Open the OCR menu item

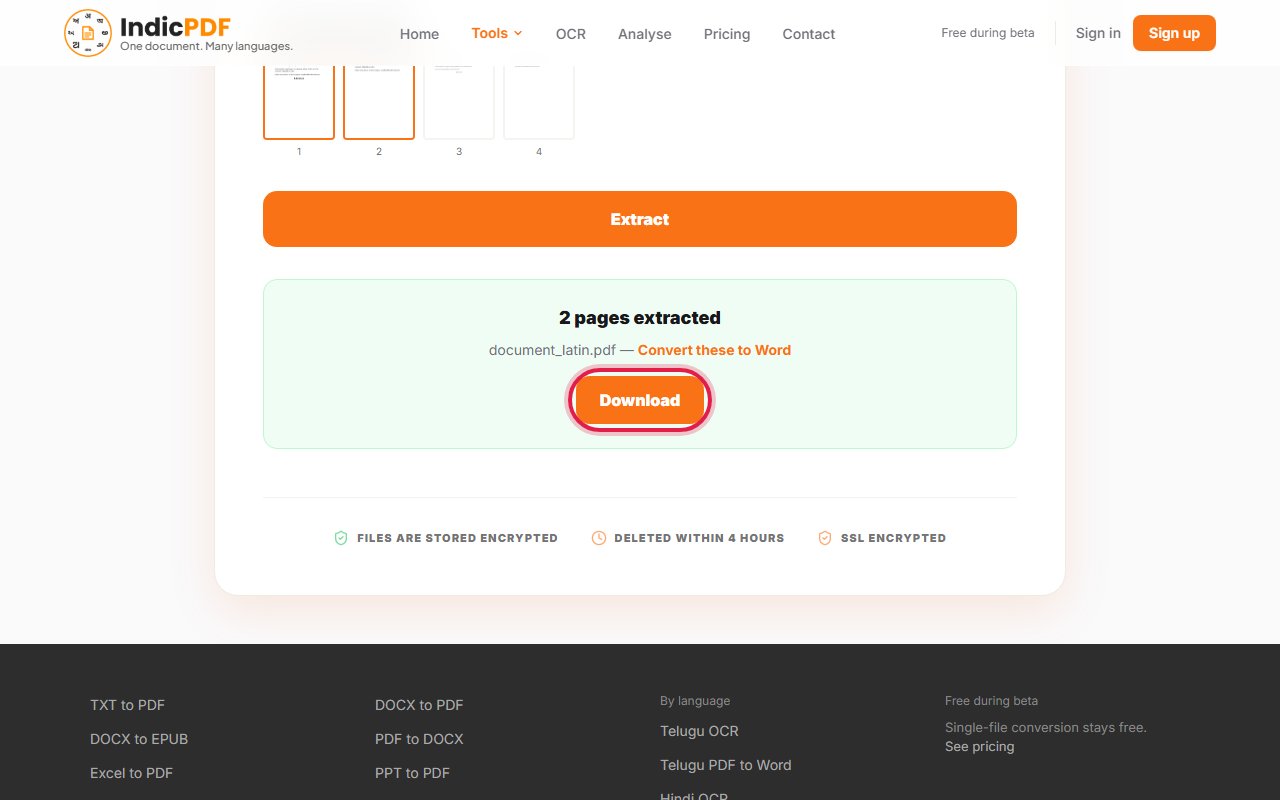tap(571, 34)
